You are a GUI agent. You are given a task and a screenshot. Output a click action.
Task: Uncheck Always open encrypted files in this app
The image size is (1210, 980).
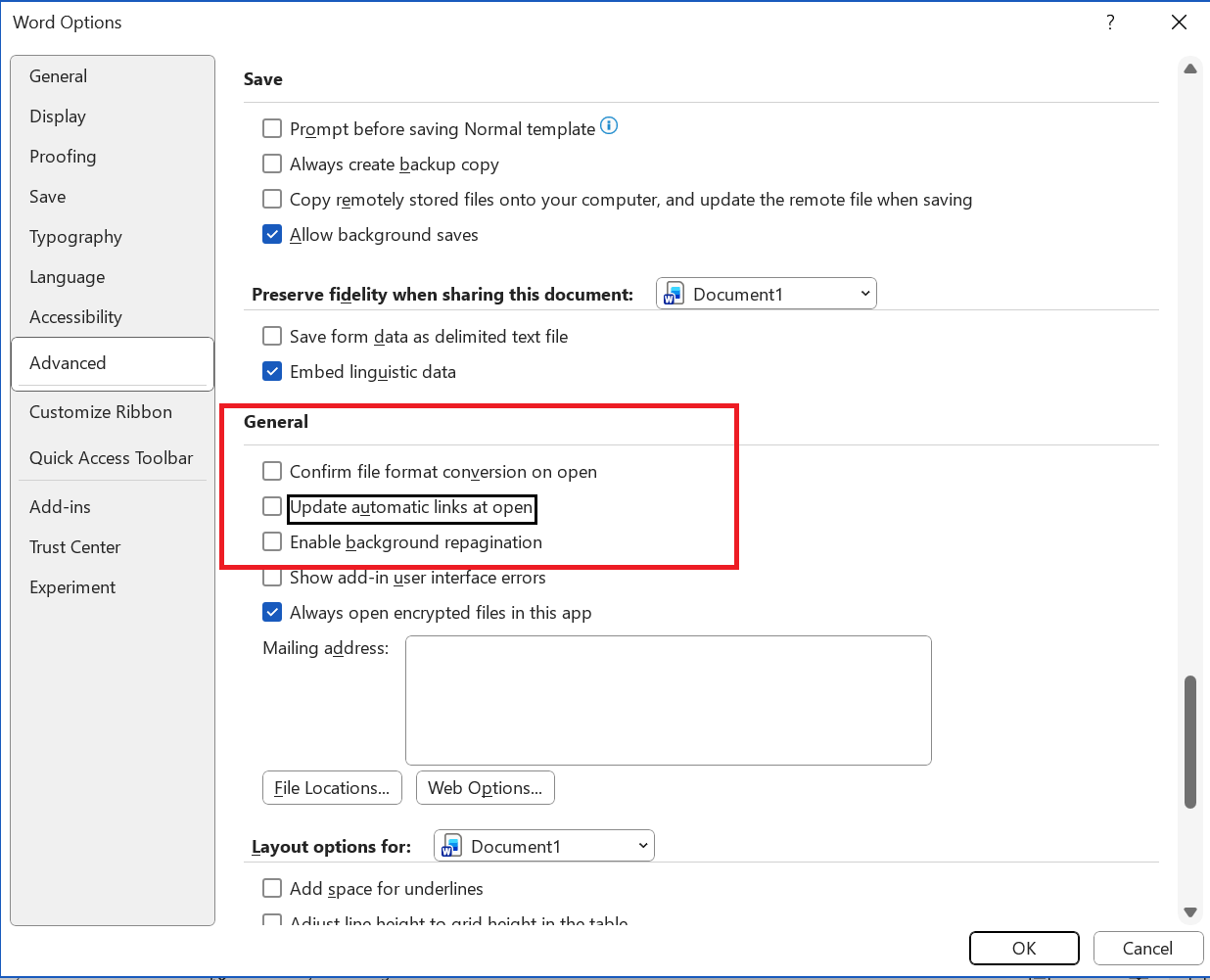pos(272,612)
